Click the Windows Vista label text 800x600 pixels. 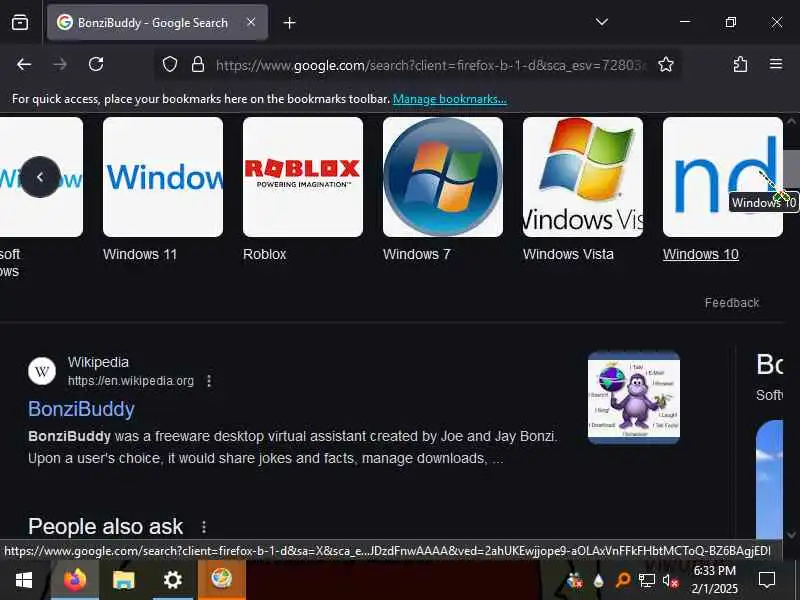tap(568, 254)
